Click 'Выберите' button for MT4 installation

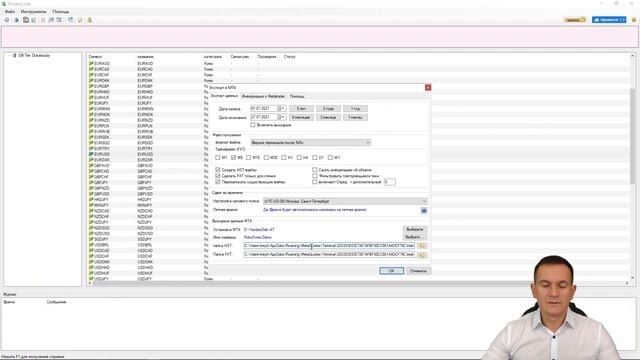pyautogui.click(x=415, y=229)
